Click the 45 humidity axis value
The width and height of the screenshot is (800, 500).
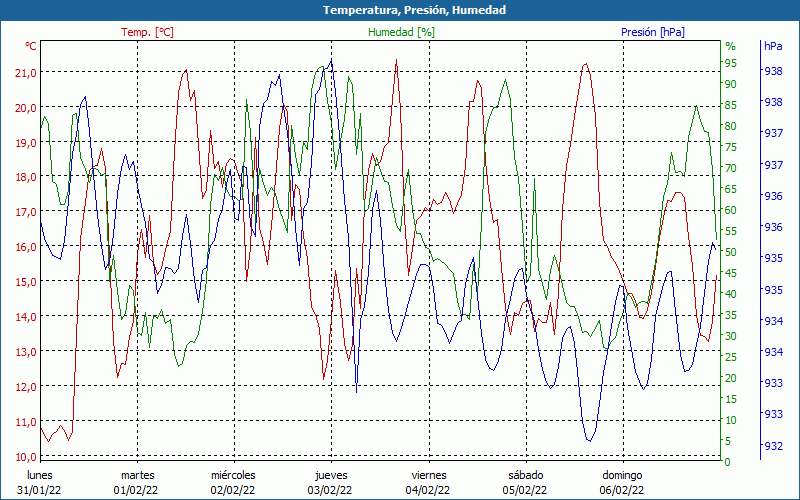[731, 273]
